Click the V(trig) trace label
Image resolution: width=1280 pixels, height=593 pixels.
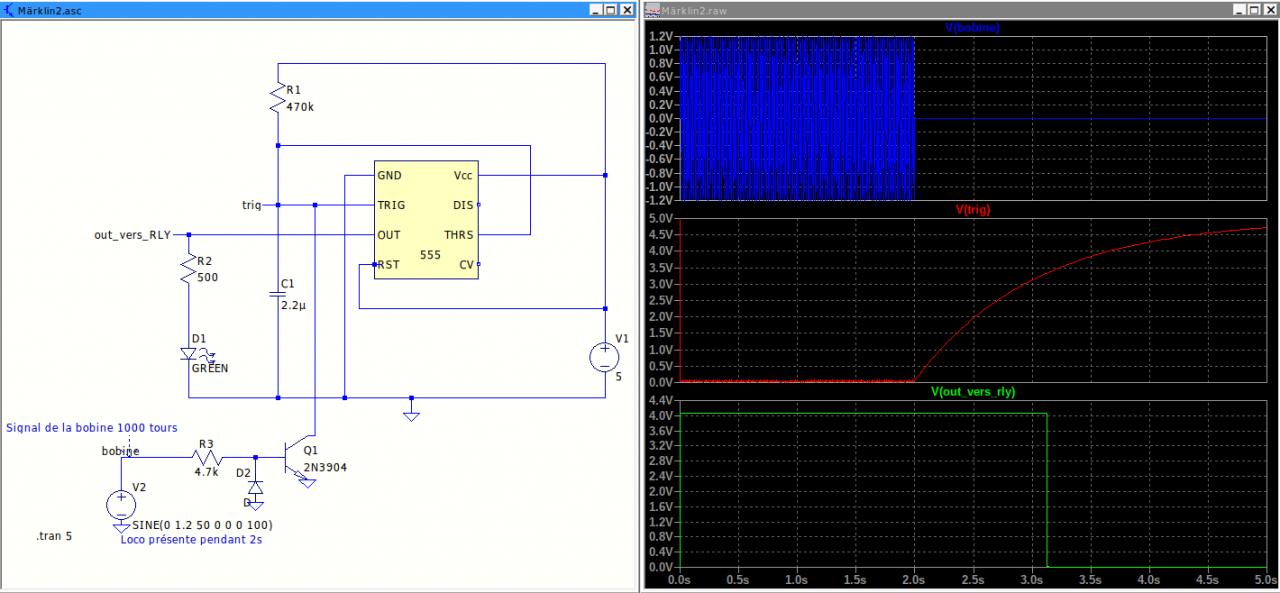(973, 210)
